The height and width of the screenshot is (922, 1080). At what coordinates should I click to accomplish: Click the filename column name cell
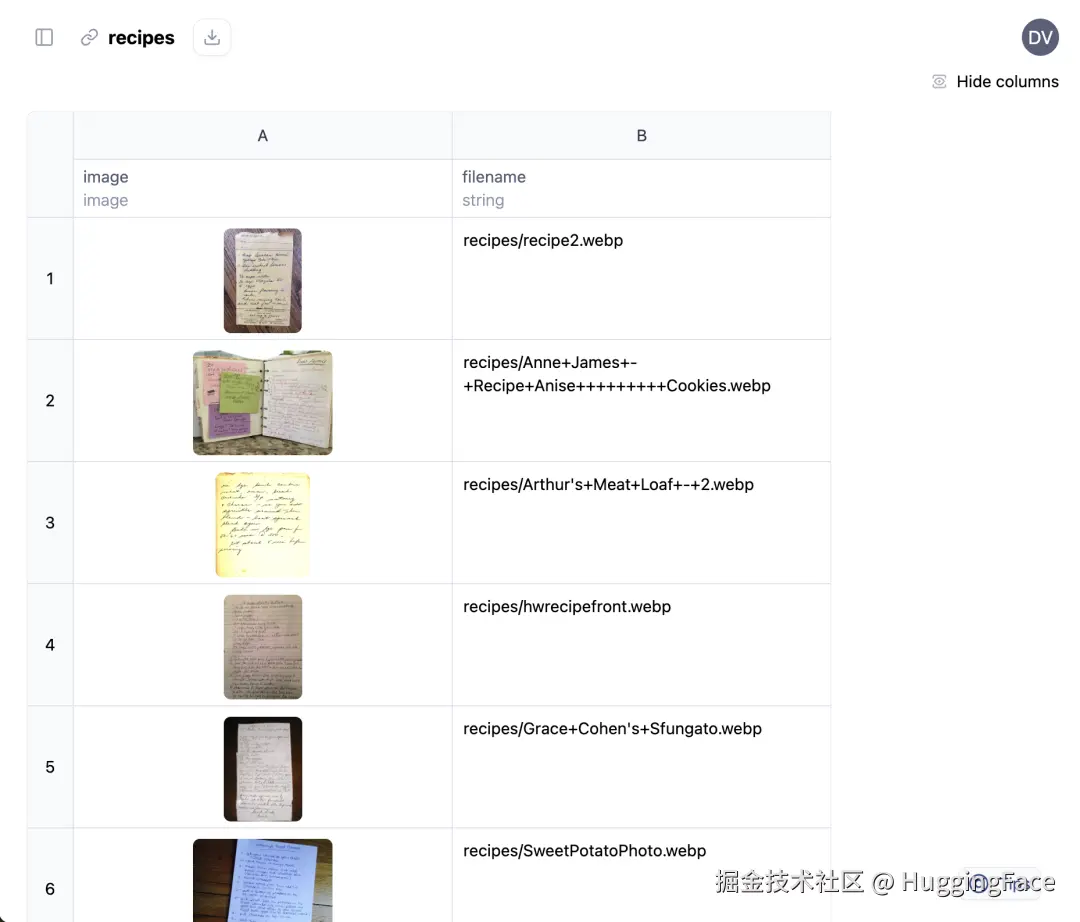click(x=641, y=189)
